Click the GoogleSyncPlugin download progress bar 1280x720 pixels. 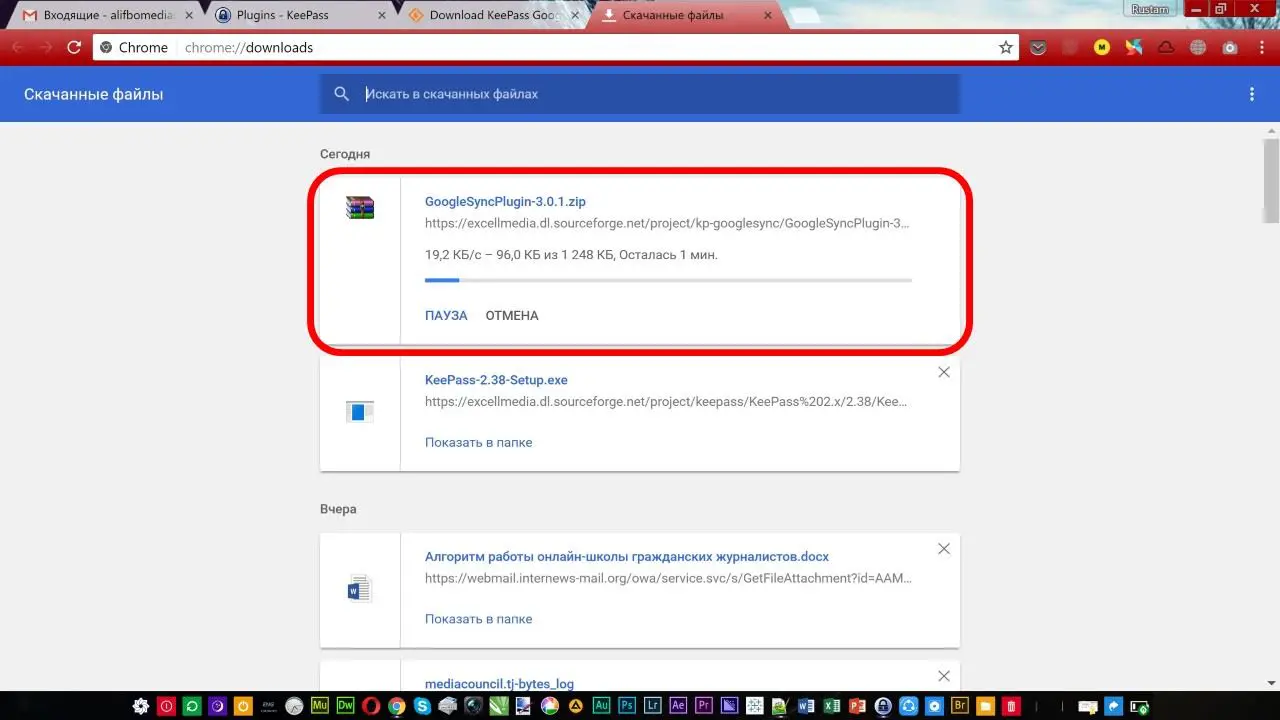668,280
